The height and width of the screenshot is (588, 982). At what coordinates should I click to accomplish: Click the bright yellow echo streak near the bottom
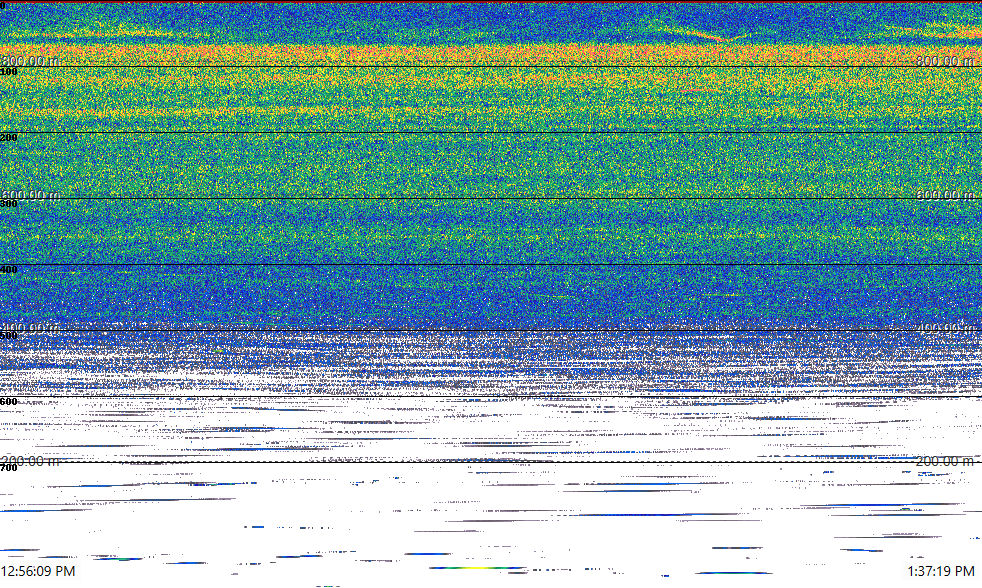click(477, 568)
